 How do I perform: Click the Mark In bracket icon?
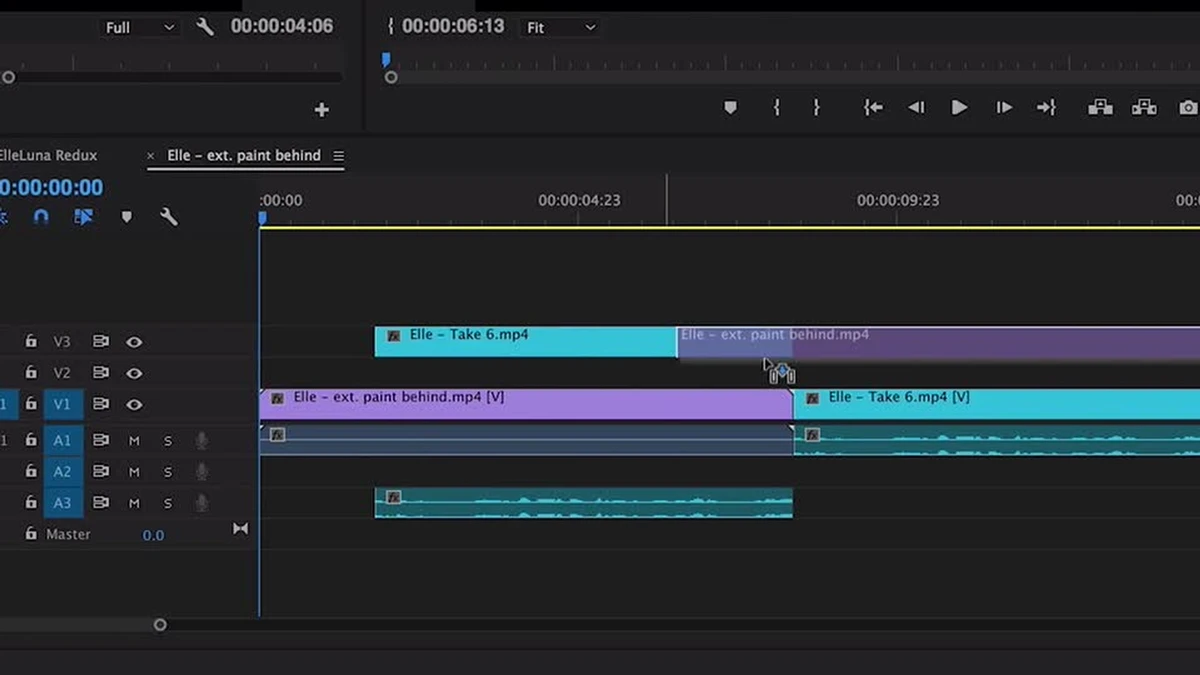tap(776, 108)
